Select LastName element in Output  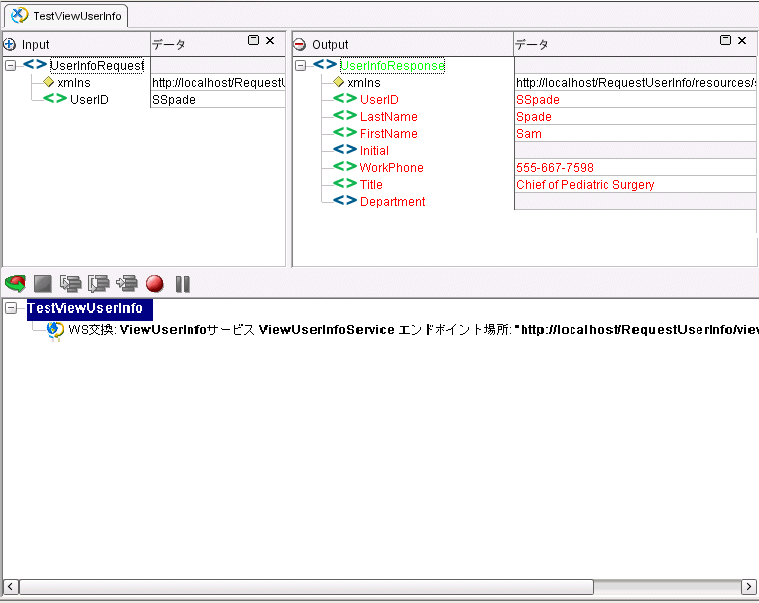pos(389,117)
